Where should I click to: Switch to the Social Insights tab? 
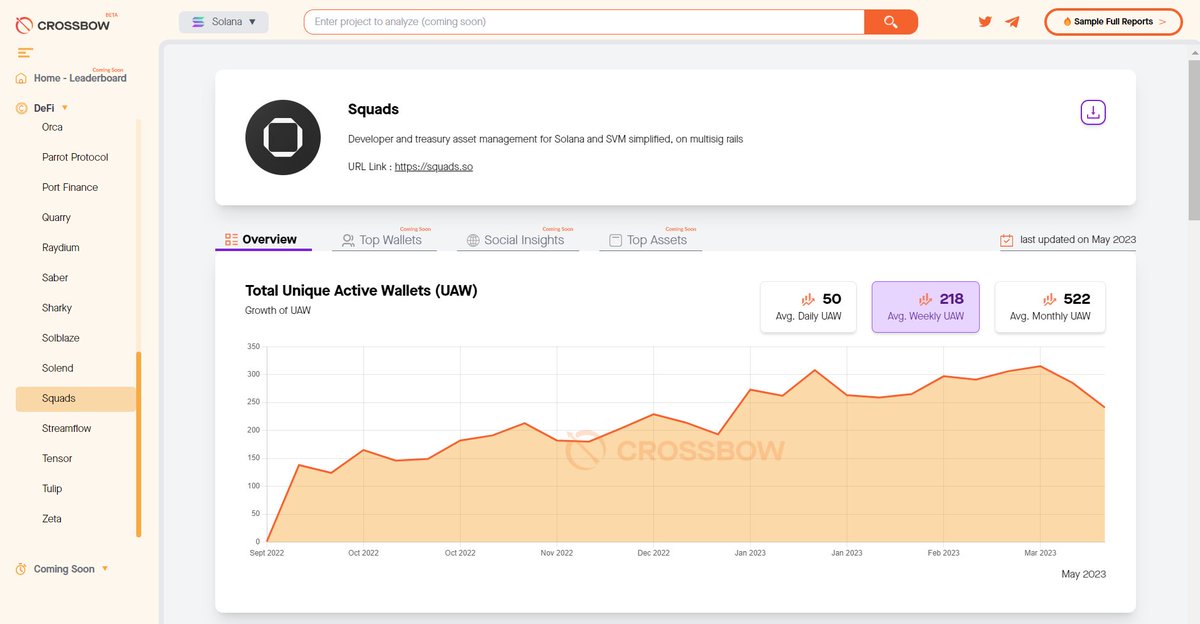tap(517, 240)
